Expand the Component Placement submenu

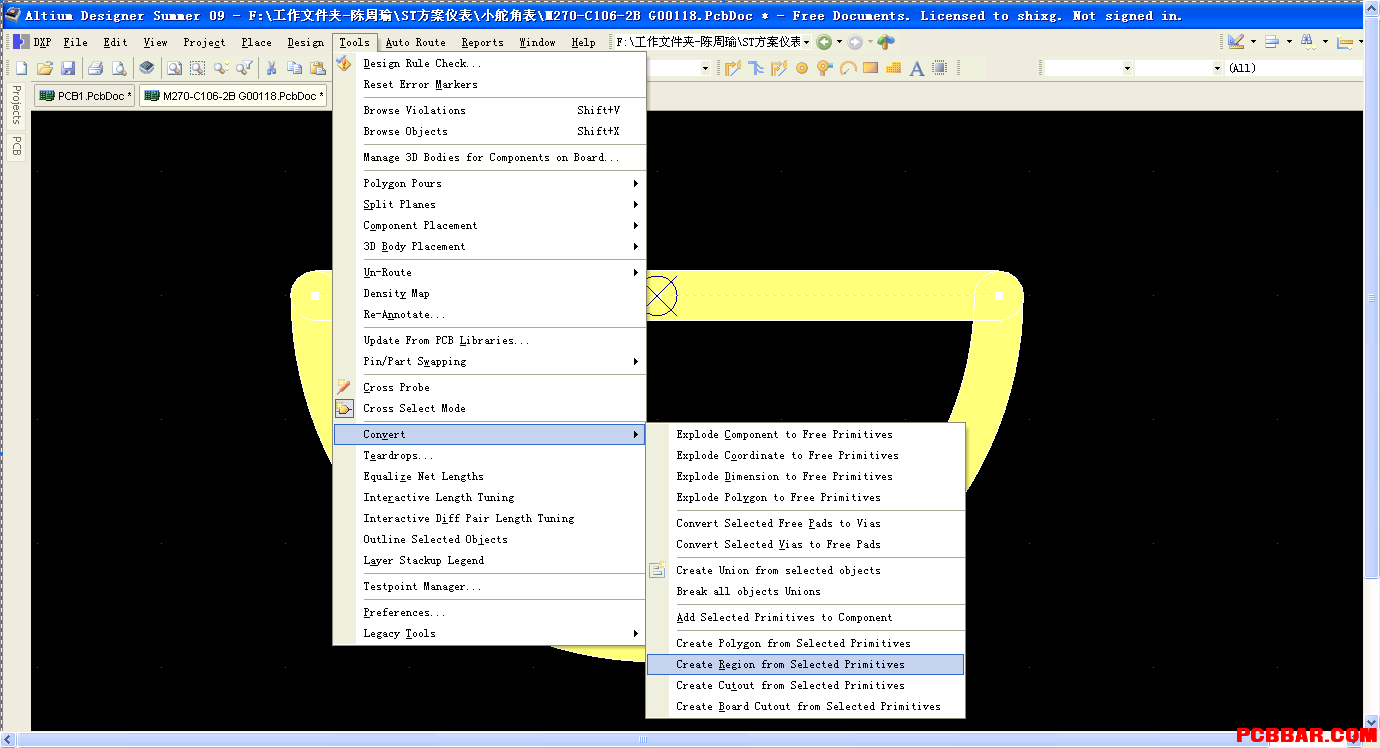coord(489,225)
